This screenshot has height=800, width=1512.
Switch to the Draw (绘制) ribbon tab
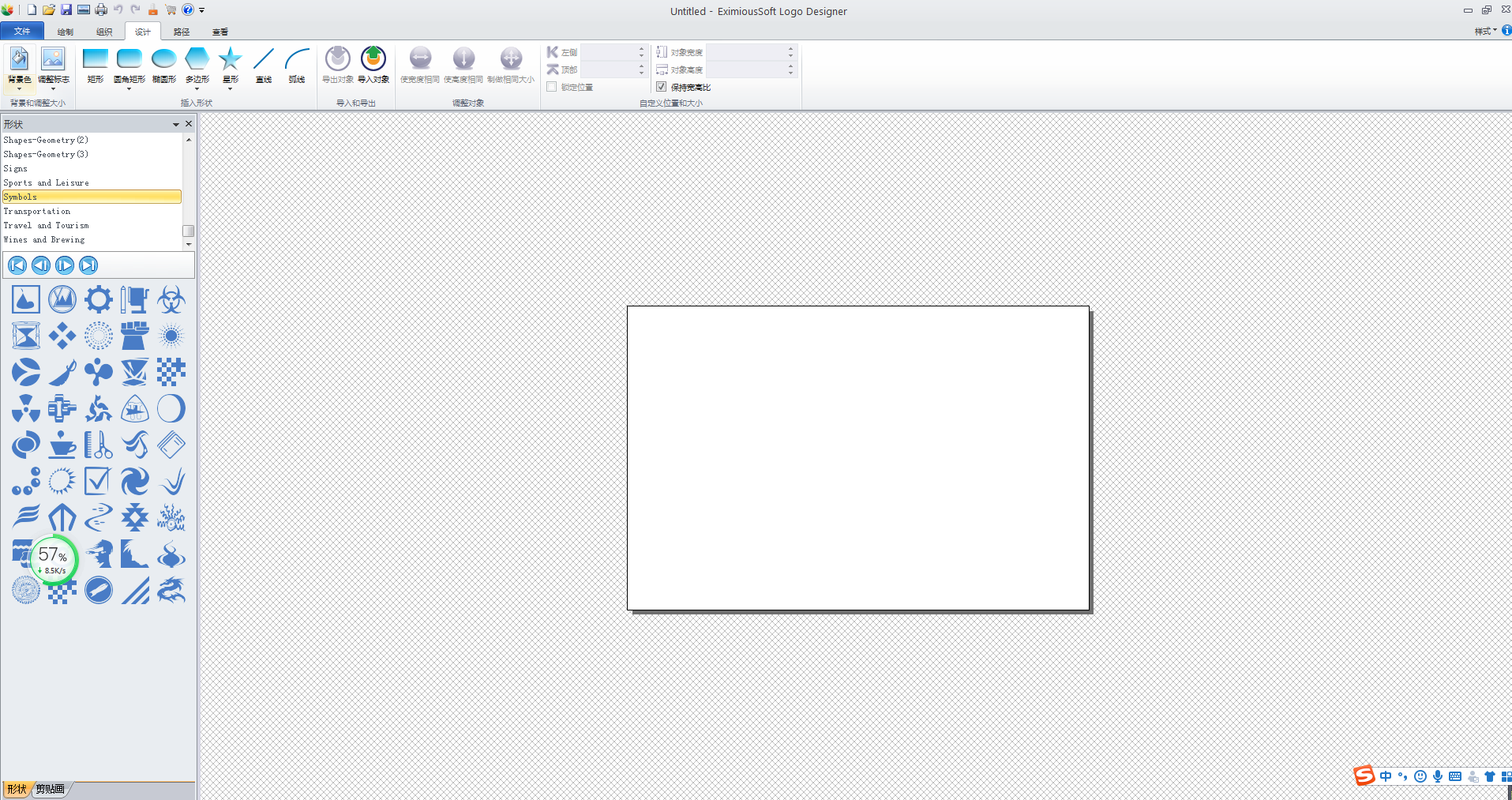coord(66,32)
